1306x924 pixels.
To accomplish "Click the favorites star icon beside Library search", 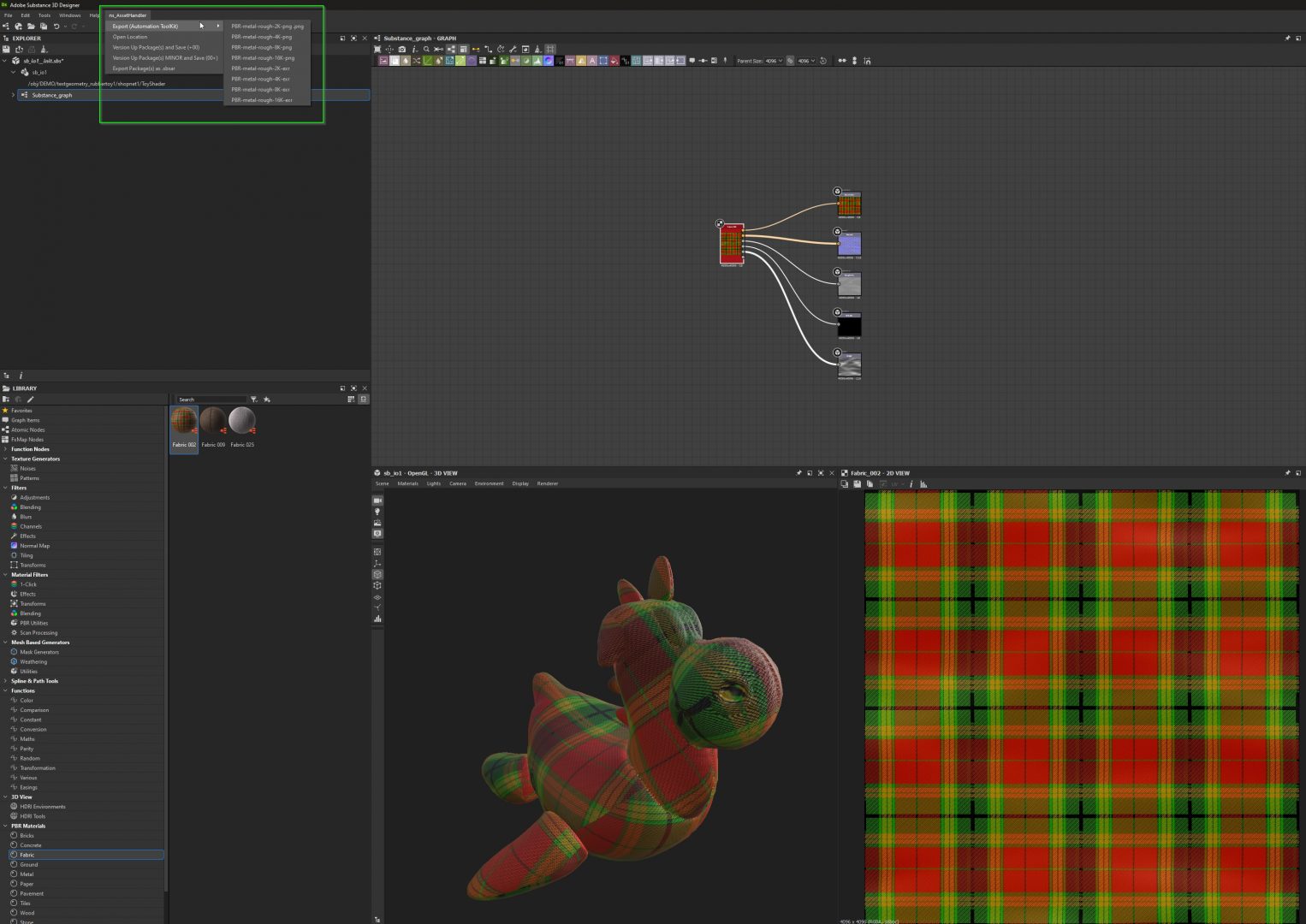I will coord(266,400).
